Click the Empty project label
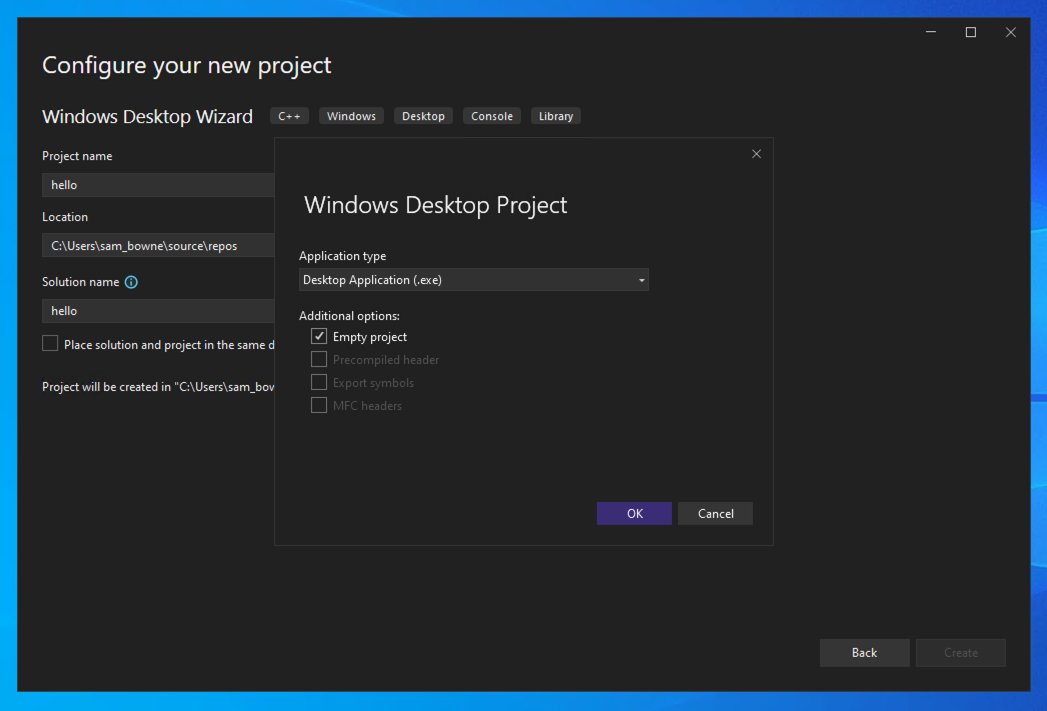 [x=370, y=337]
